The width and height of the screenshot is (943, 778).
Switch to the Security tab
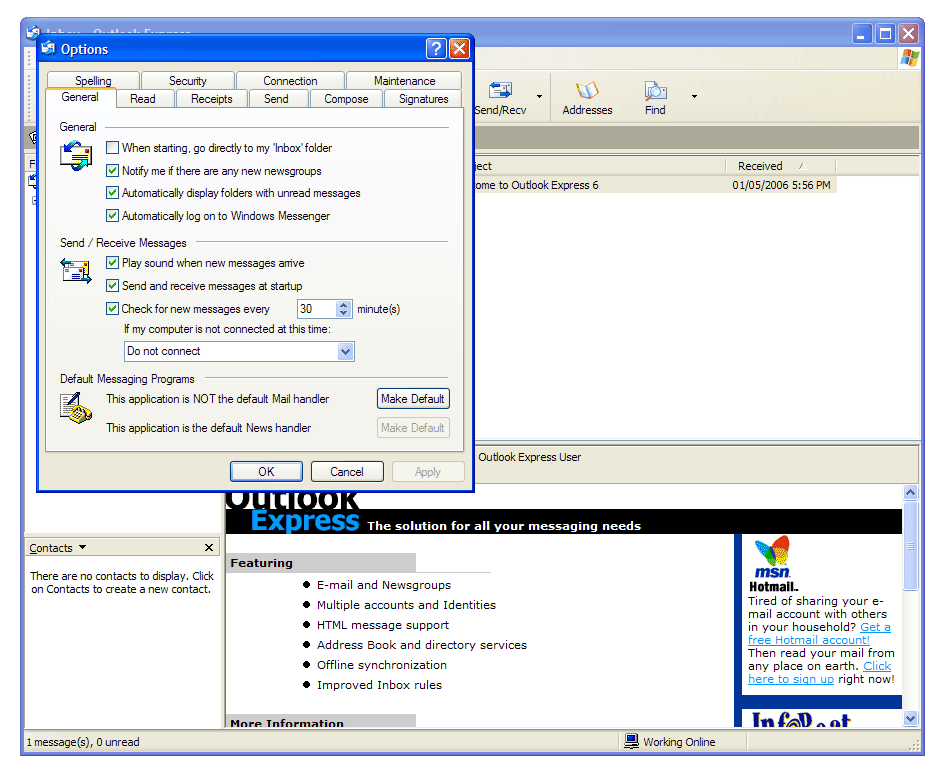[x=188, y=81]
